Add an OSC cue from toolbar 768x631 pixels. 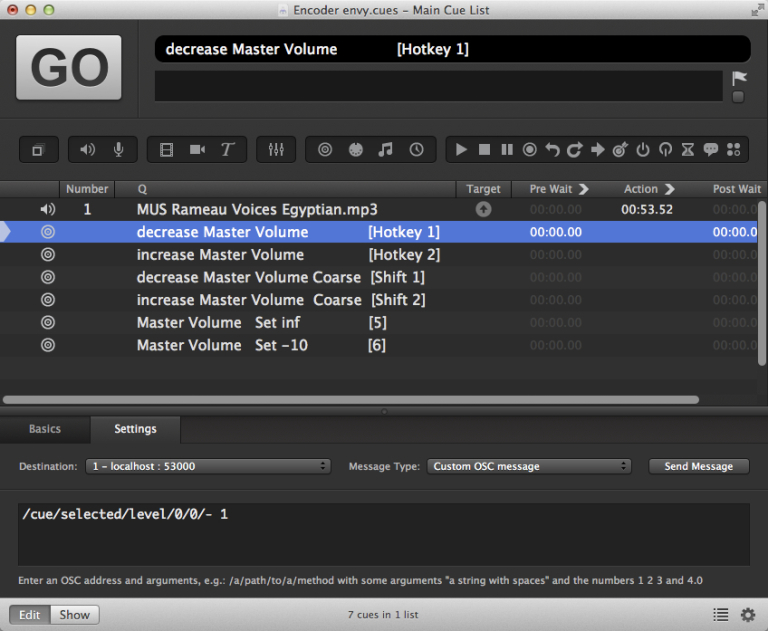tap(325, 150)
